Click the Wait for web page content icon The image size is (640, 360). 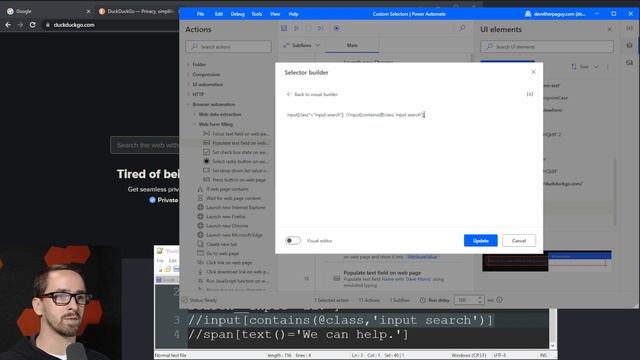[200, 198]
